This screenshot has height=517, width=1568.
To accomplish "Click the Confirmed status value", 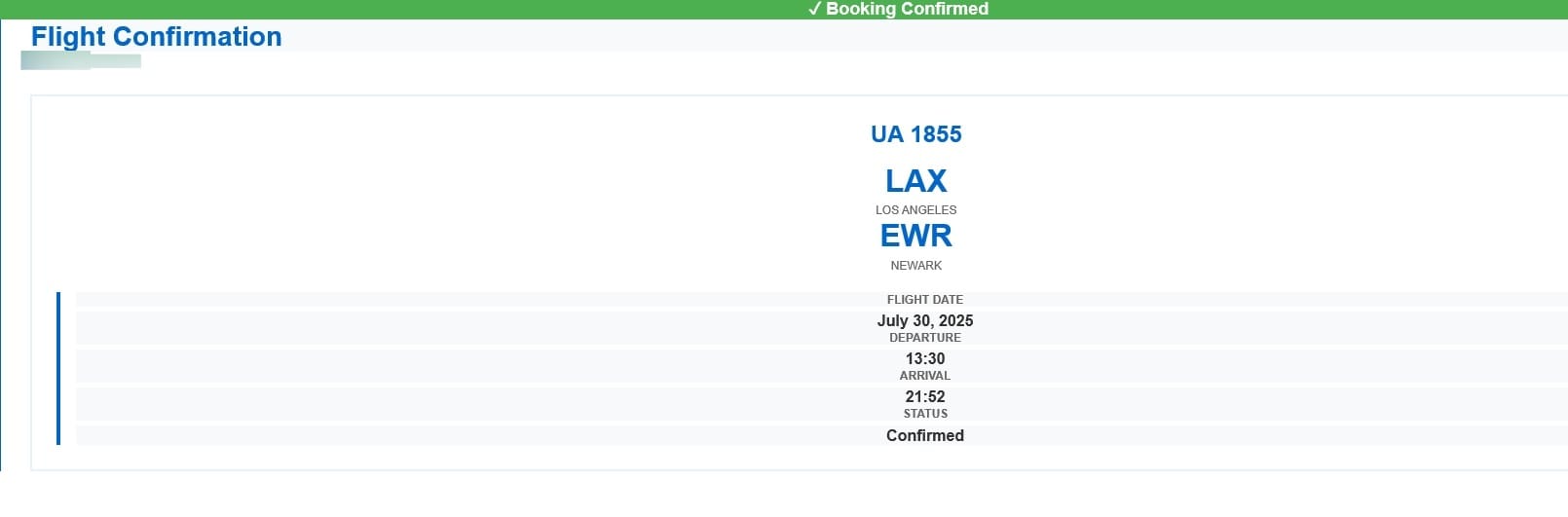I will point(925,435).
